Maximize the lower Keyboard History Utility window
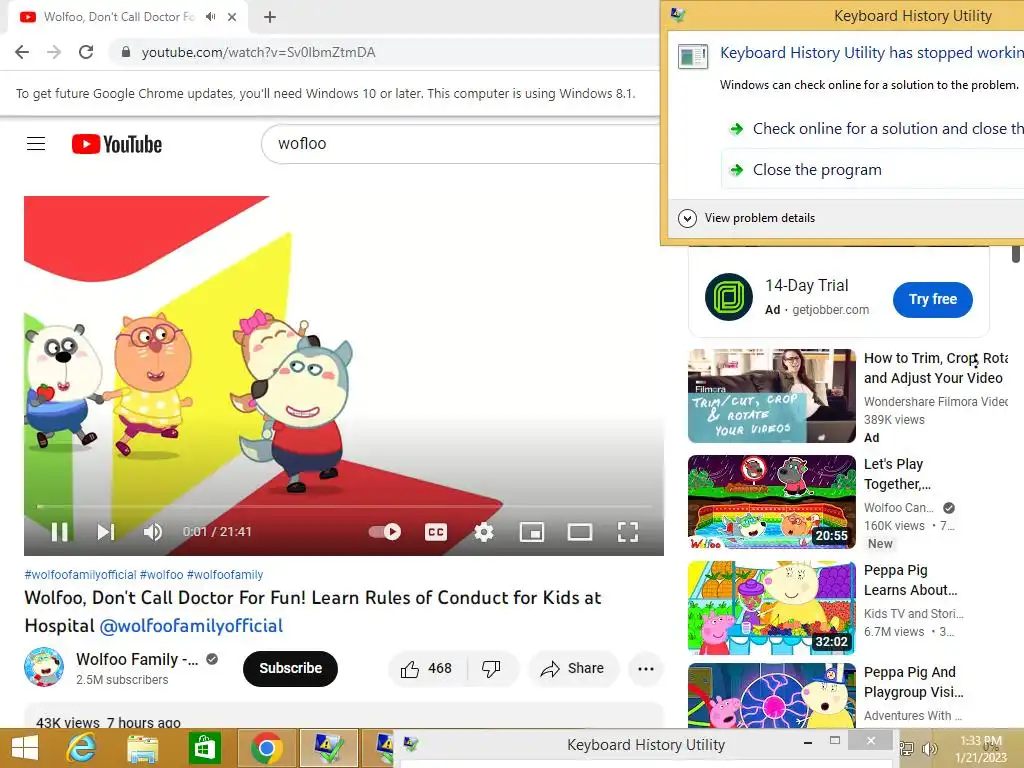Image resolution: width=1024 pixels, height=768 pixels. click(x=835, y=741)
